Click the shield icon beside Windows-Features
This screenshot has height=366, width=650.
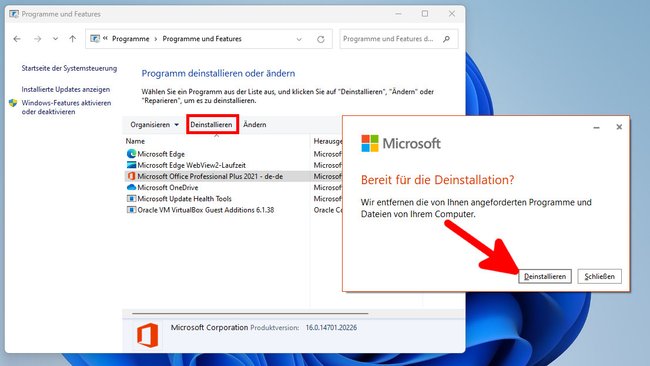pyautogui.click(x=13, y=103)
